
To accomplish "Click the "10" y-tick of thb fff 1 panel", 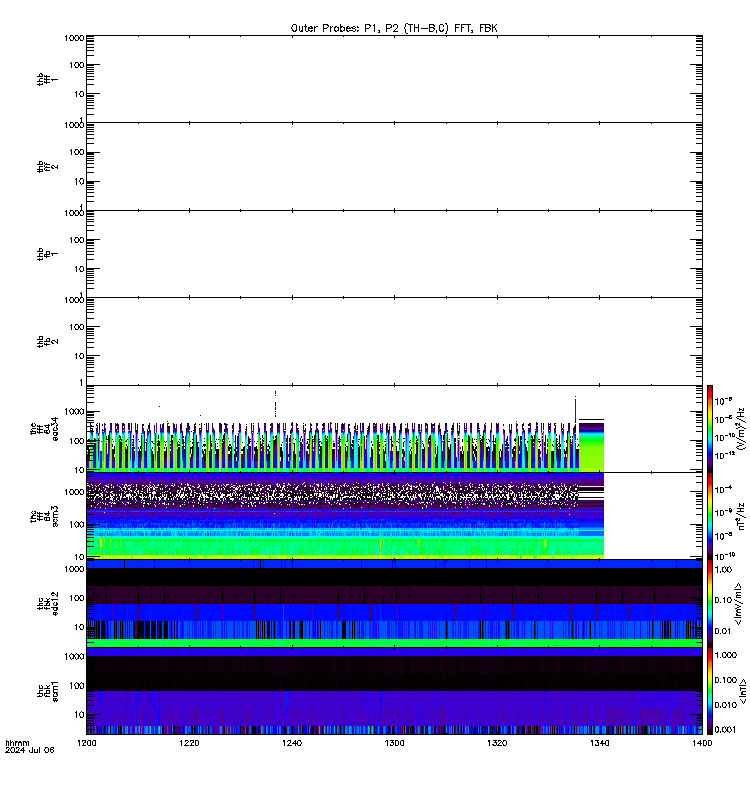I will (80, 94).
